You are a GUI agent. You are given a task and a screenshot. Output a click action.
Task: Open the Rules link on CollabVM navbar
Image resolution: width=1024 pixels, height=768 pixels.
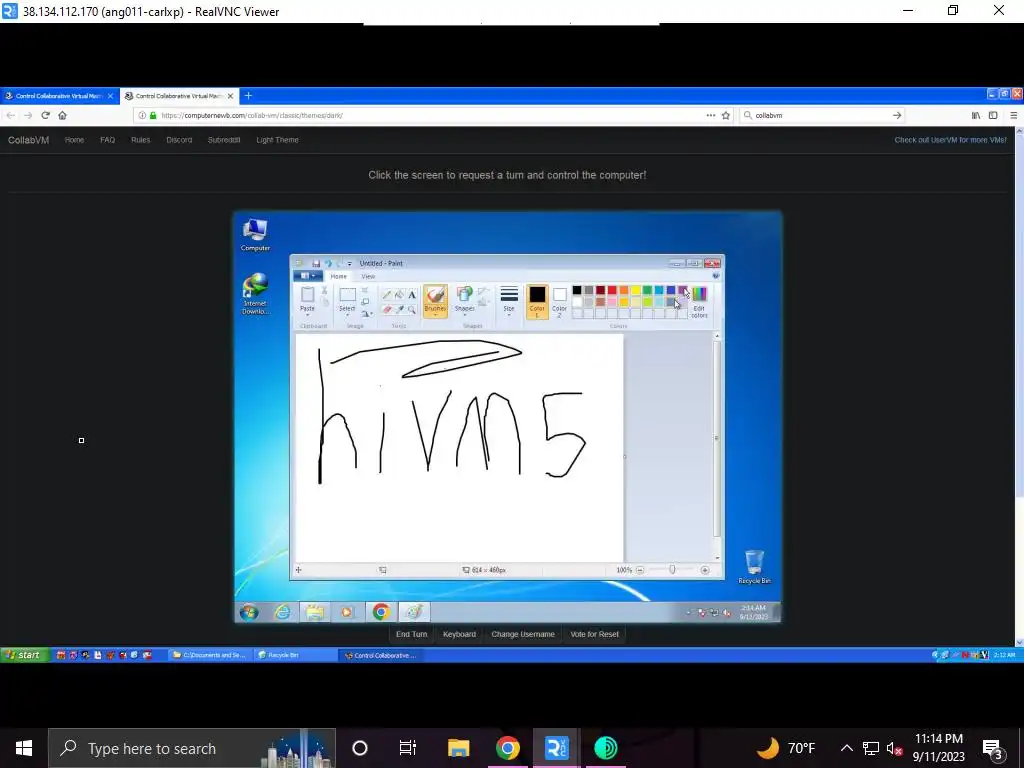pos(140,140)
